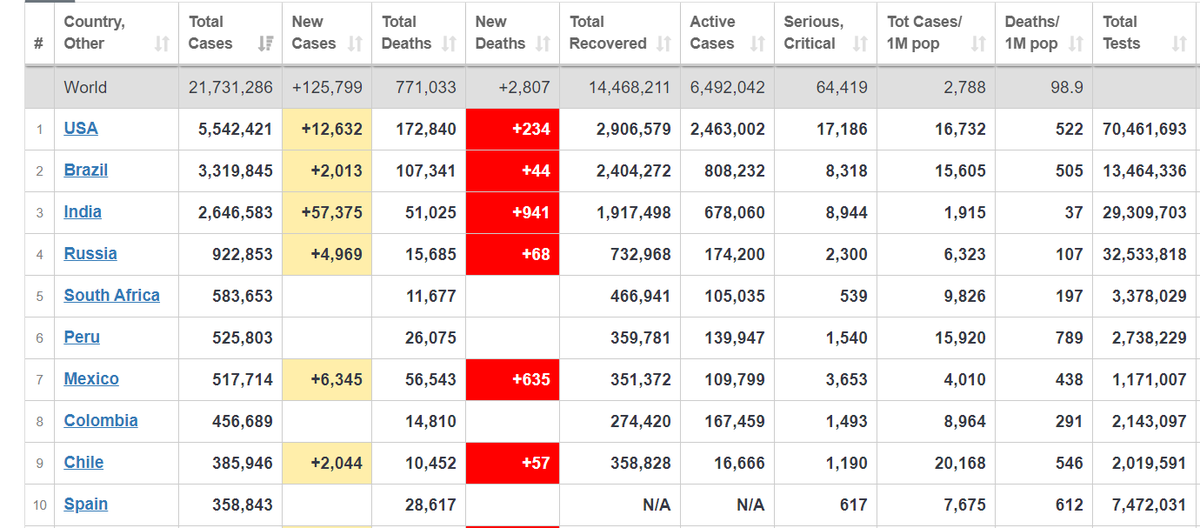Click Chile new cases +2,044 cell
Viewport: 1200px width, 528px height.
[x=327, y=463]
